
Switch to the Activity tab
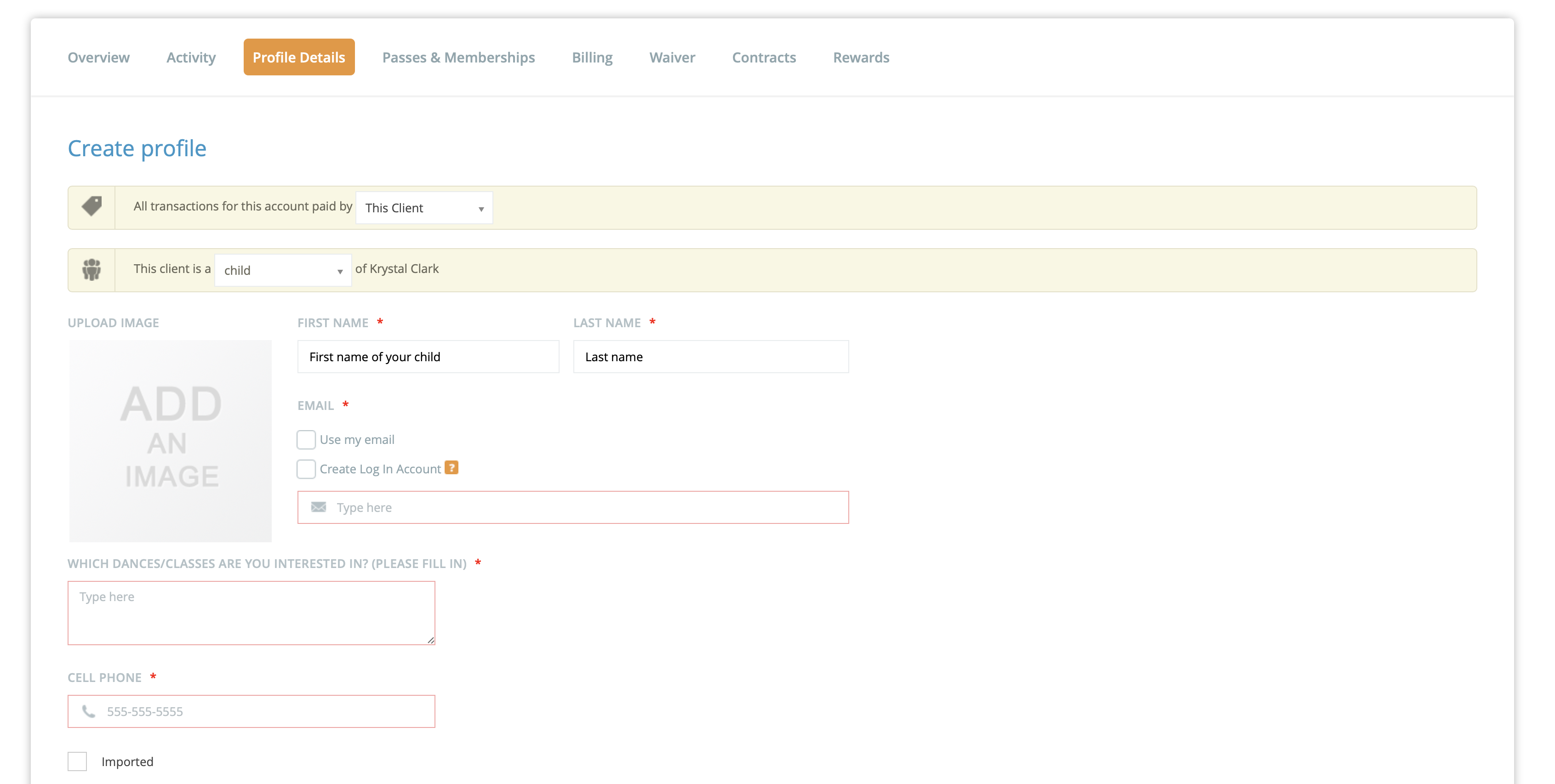pos(191,57)
